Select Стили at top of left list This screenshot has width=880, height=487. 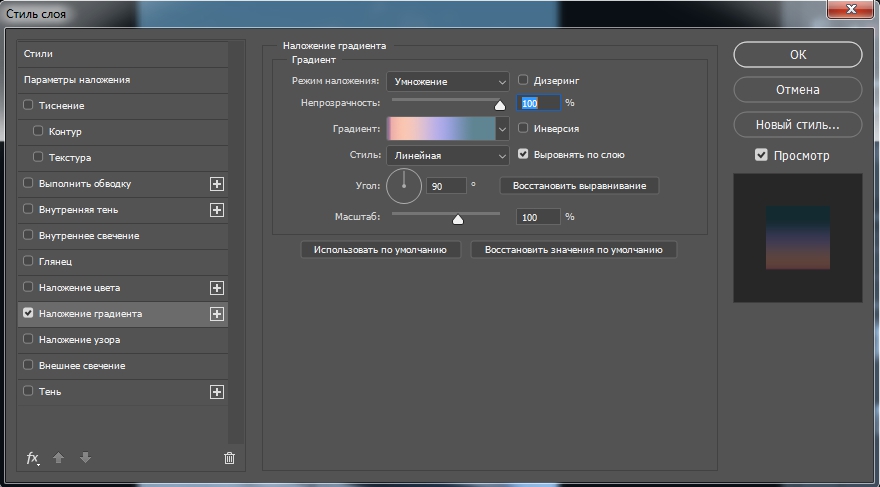tap(38, 53)
